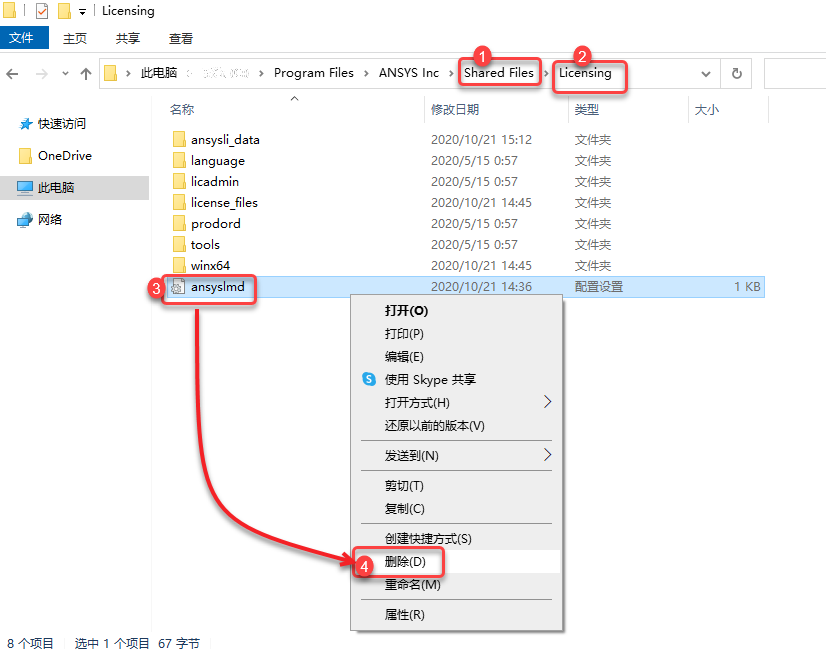Expand breadcrumb chevron after Shared Files
Image resolution: width=826 pixels, height=649 pixels.
[x=546, y=73]
